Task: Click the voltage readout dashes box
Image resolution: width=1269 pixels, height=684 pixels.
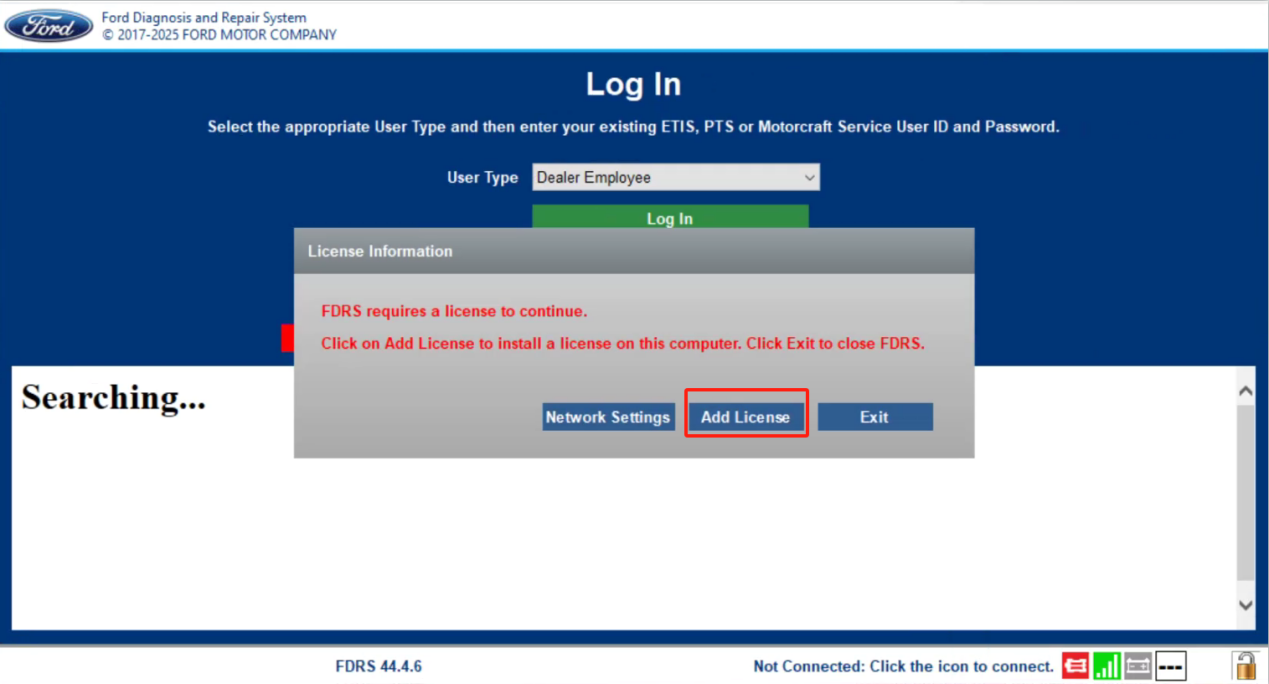Action: (x=1170, y=665)
